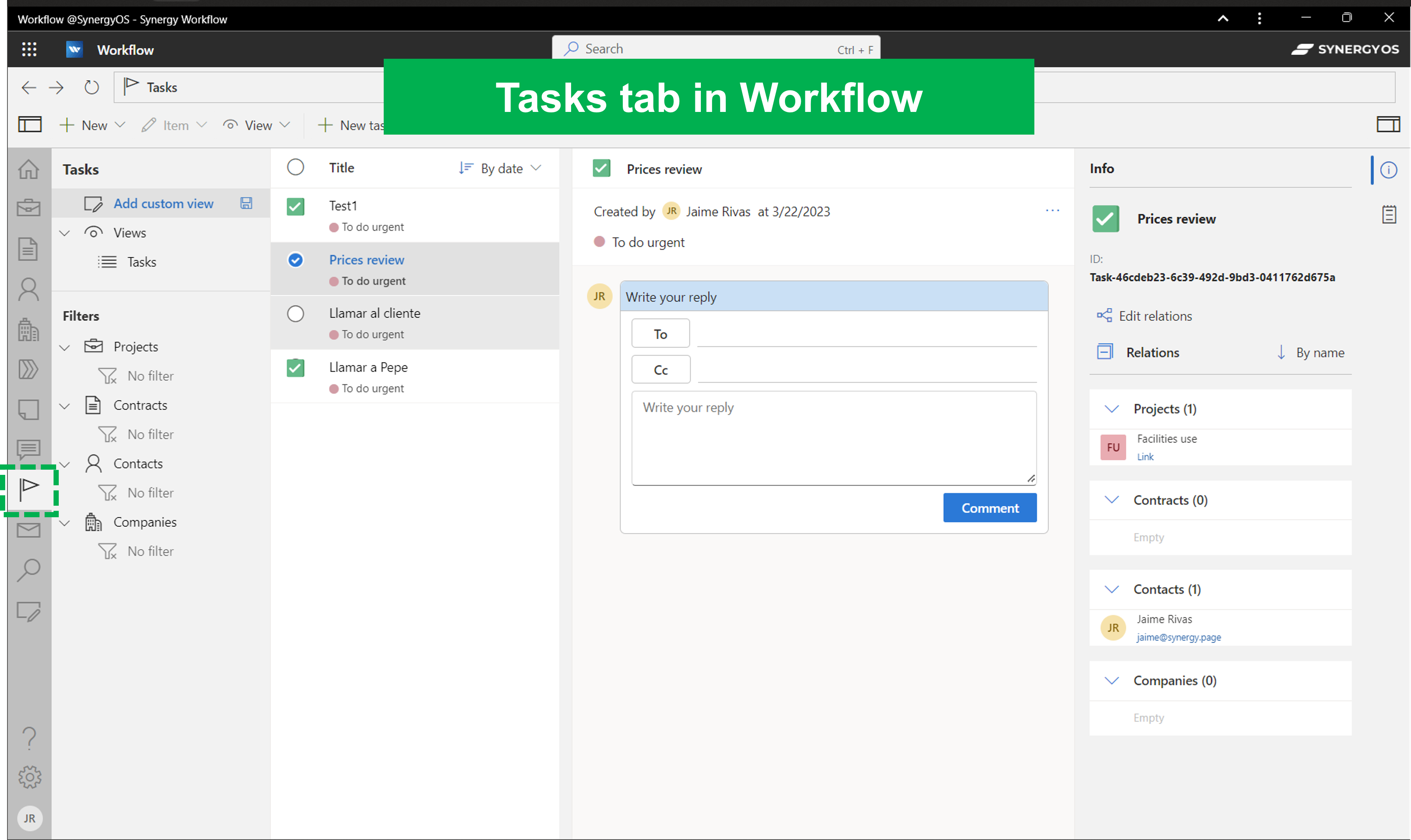Open the New dropdown menu

tap(92, 125)
